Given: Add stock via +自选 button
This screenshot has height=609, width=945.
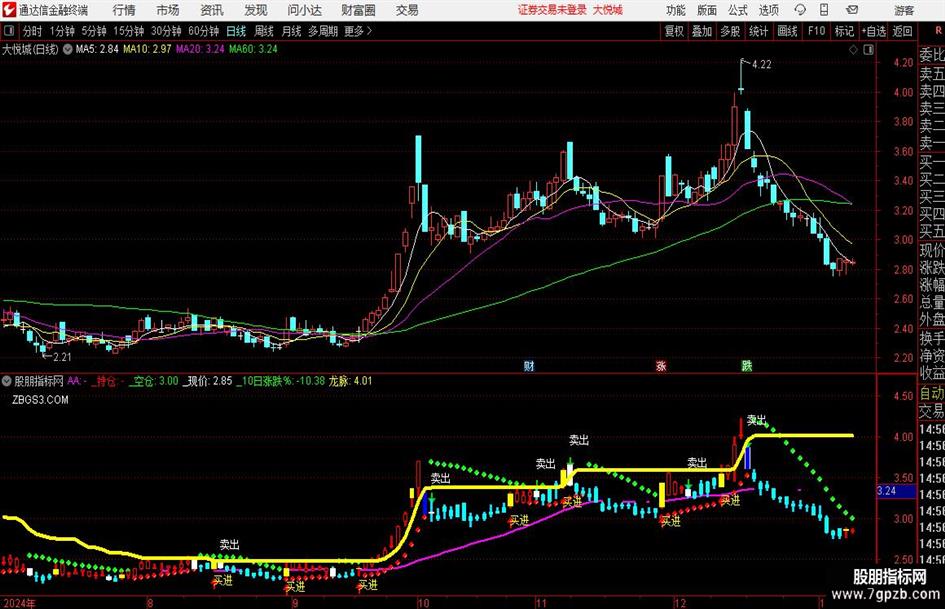Looking at the screenshot, I should 874,31.
